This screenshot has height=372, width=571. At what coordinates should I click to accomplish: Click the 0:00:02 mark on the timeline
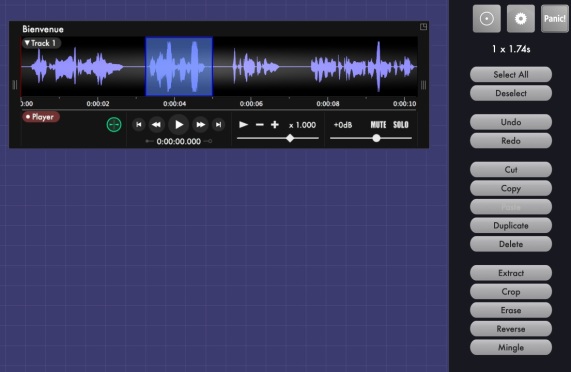pos(98,104)
